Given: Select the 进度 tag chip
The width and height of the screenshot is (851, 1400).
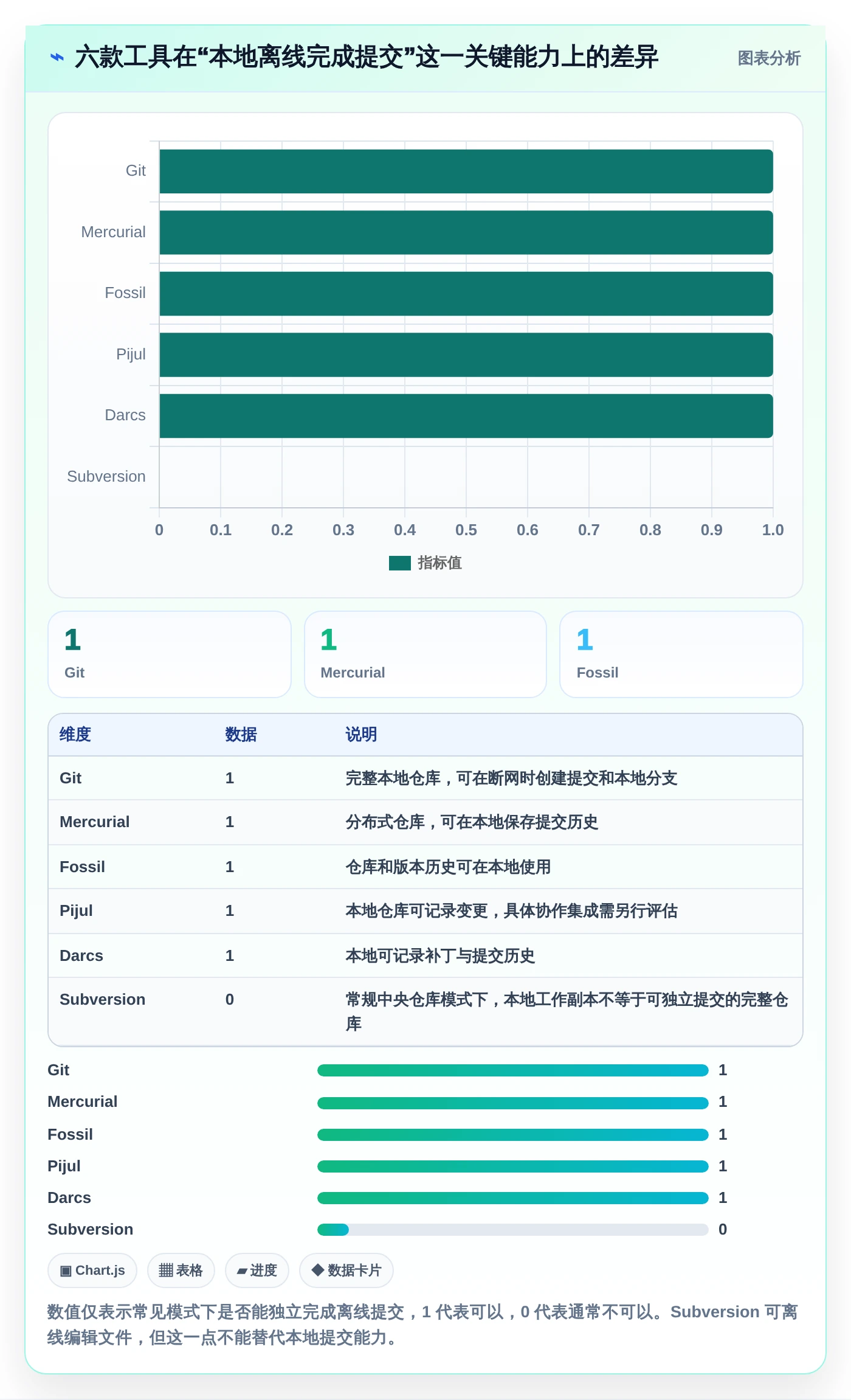Looking at the screenshot, I should click(x=257, y=1270).
